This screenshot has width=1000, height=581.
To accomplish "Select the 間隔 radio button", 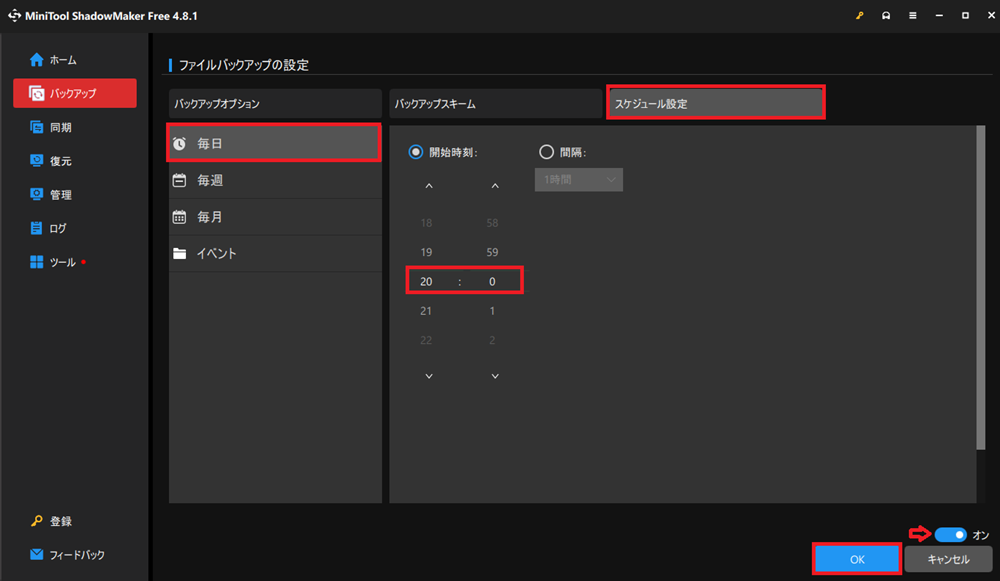I will tap(547, 152).
